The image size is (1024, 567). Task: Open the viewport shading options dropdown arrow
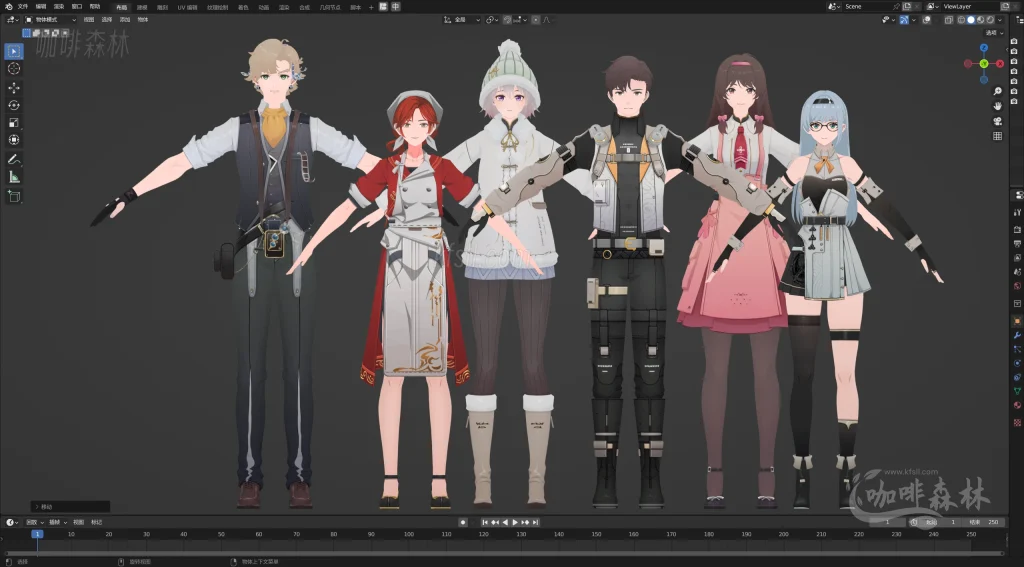point(1000,20)
